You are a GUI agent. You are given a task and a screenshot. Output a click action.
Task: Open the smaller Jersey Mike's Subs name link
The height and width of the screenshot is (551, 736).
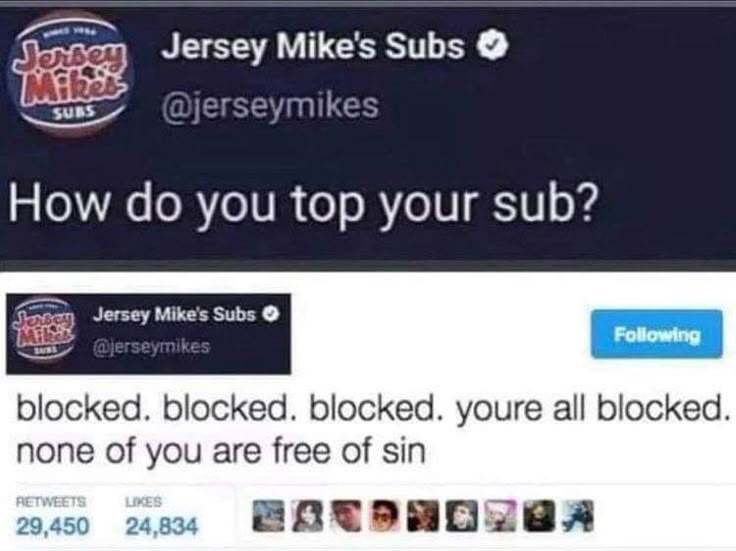[x=174, y=314]
